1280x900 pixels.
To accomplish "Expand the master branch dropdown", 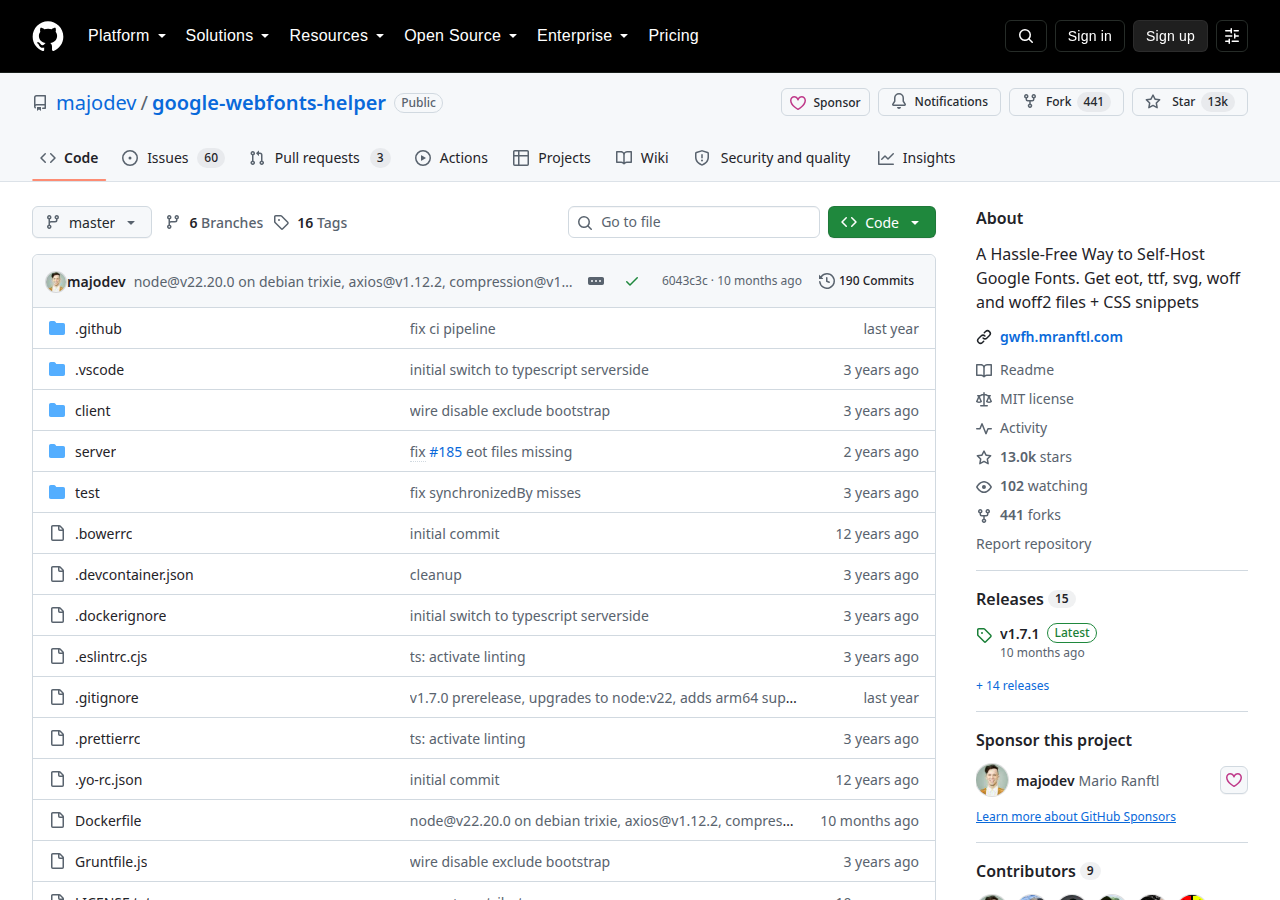I will click(x=92, y=222).
